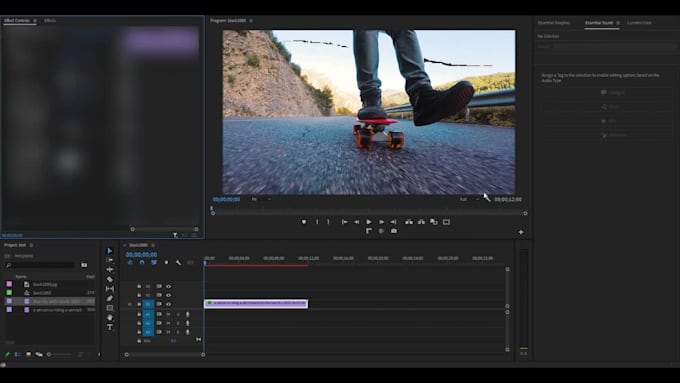680x383 pixels.
Task: Hide the V1 track with eye icon
Action: tap(168, 304)
